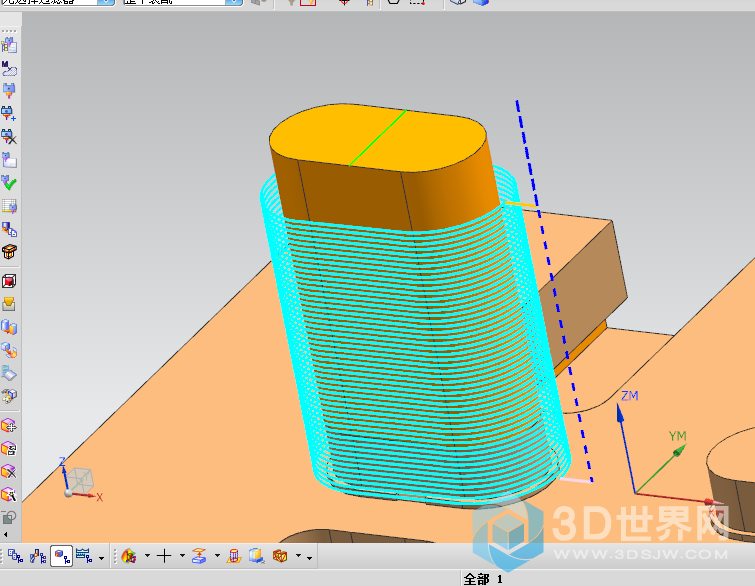755x586 pixels.
Task: Click the Delete Object cube with X icon
Action: point(9,472)
